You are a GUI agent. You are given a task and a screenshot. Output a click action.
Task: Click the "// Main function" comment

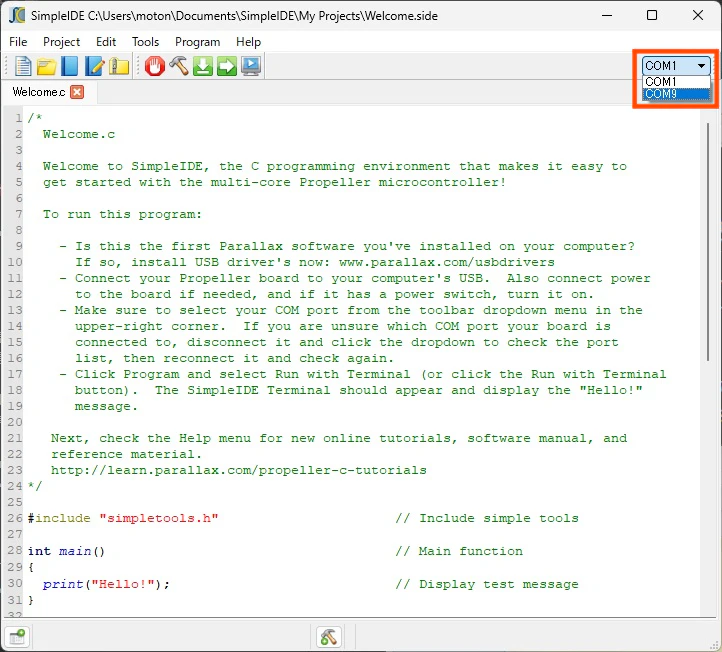tap(459, 551)
